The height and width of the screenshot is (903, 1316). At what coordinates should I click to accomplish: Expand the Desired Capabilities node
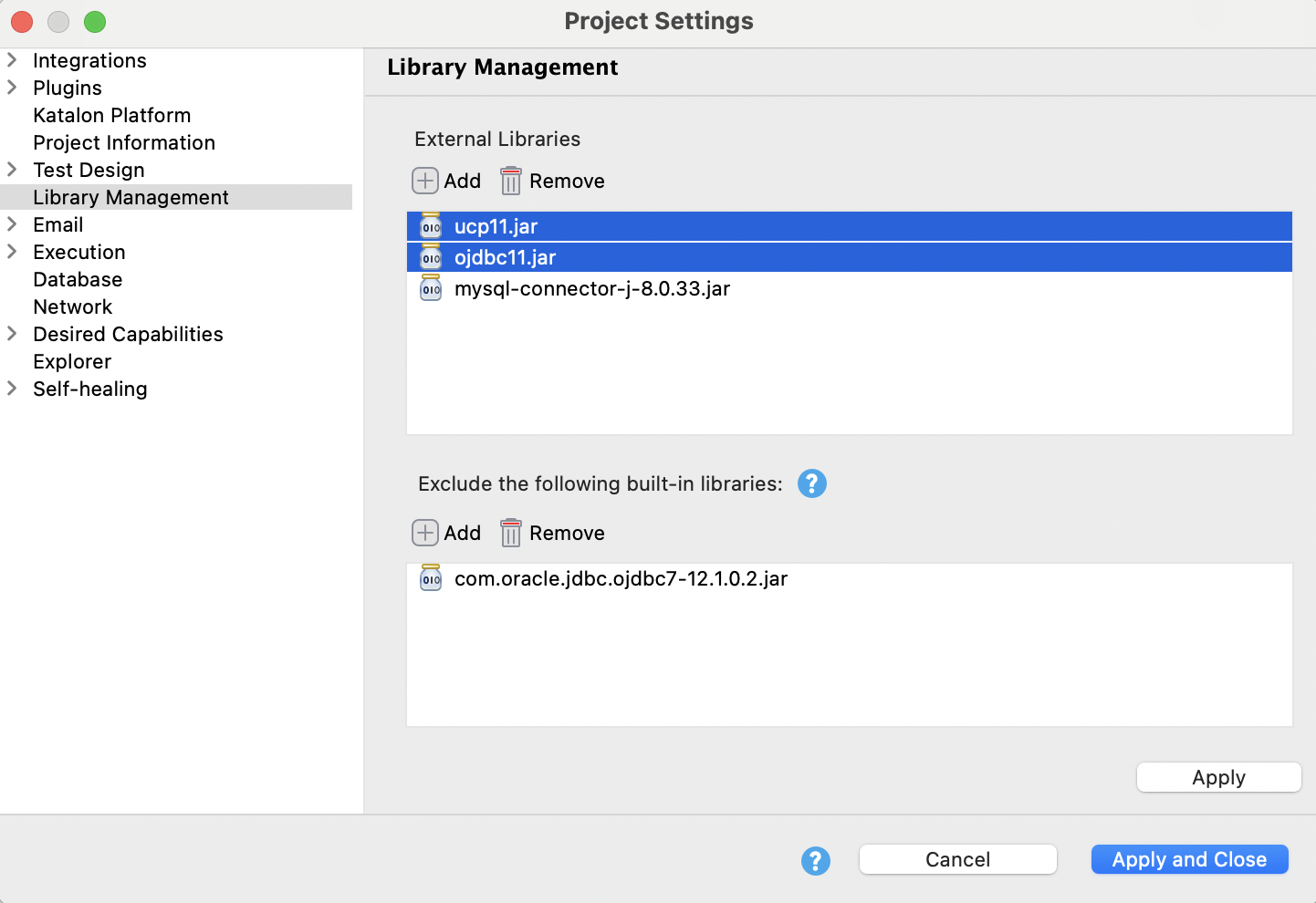[x=13, y=334]
